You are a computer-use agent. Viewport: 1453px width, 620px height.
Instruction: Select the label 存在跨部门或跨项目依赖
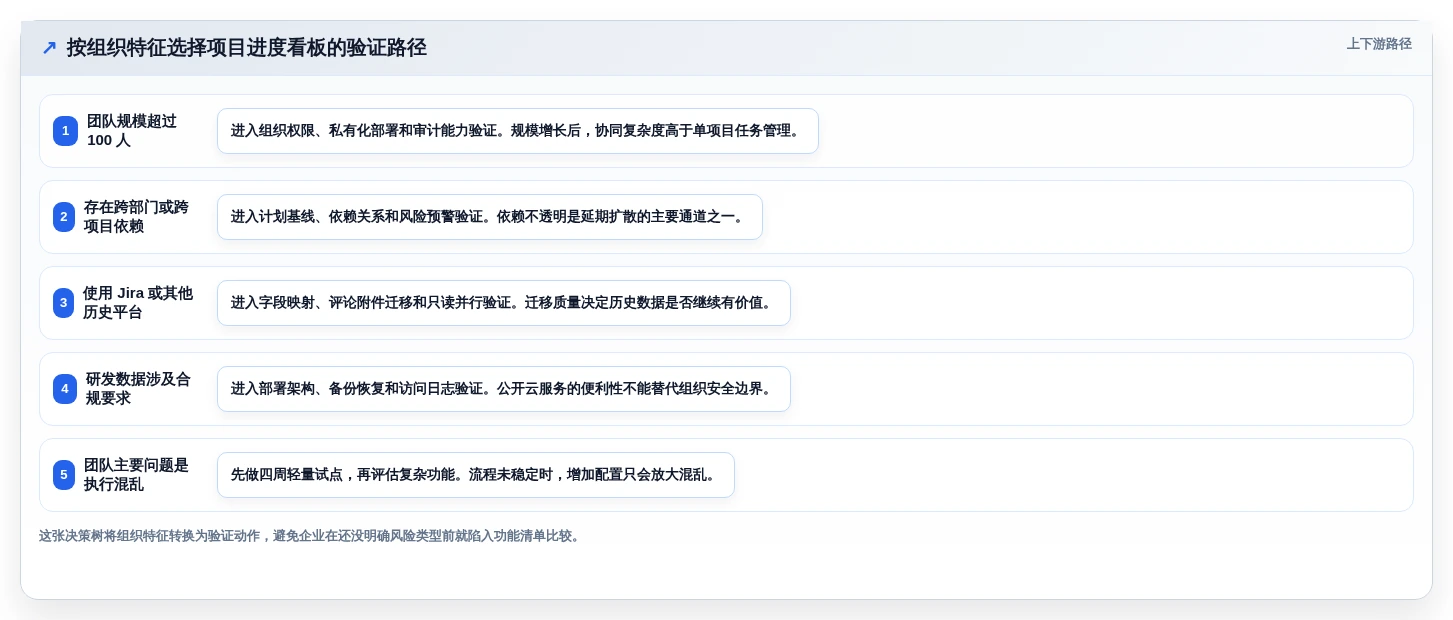click(x=136, y=217)
